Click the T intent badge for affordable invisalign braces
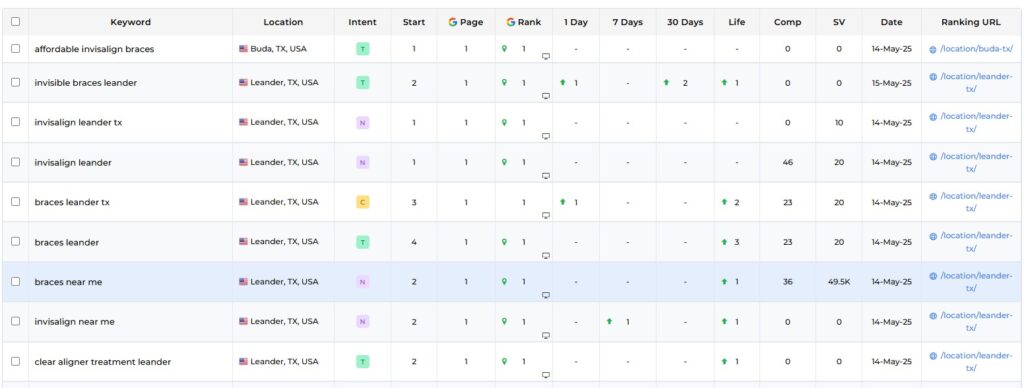 pos(362,48)
